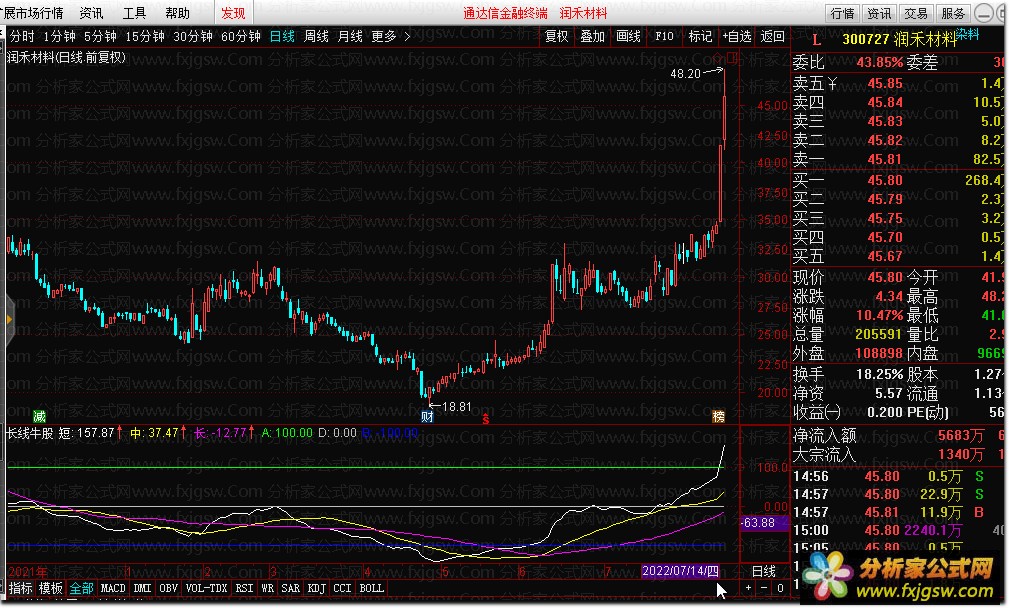
Task: Click the 18.81 low price label
Action: pyautogui.click(x=457, y=407)
